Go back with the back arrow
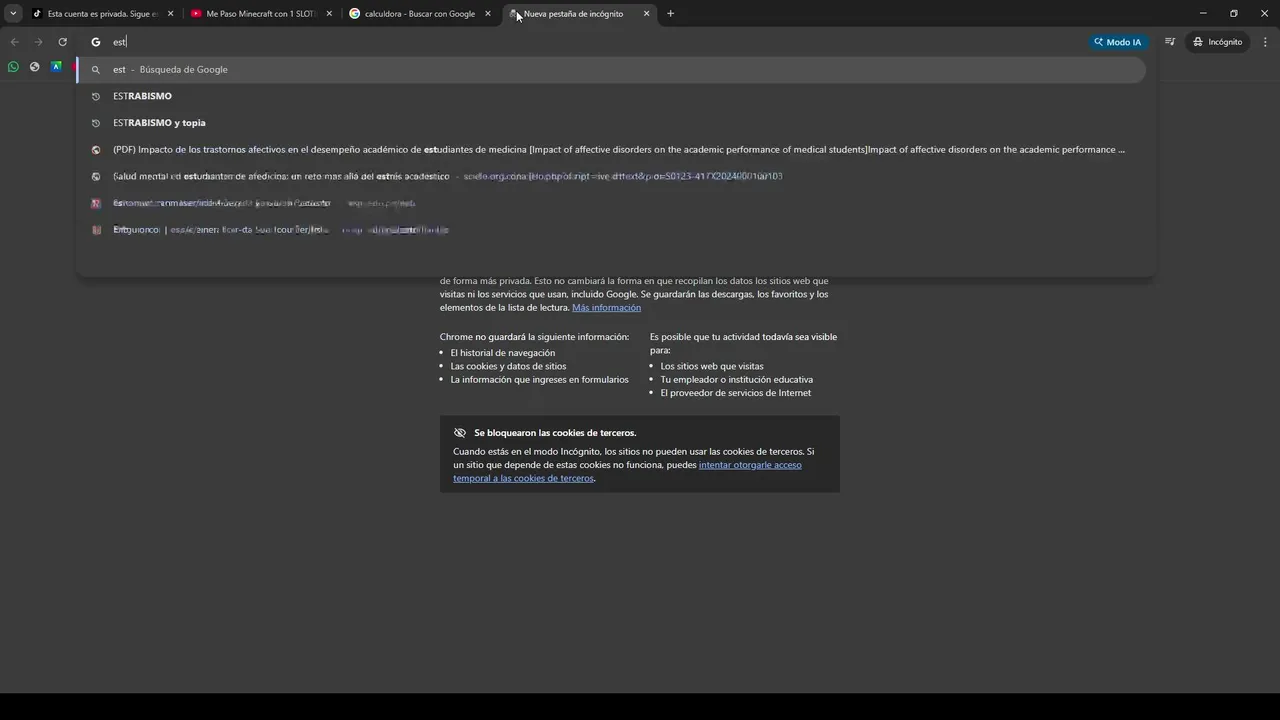Screen dimensions: 1280x720 [14, 42]
